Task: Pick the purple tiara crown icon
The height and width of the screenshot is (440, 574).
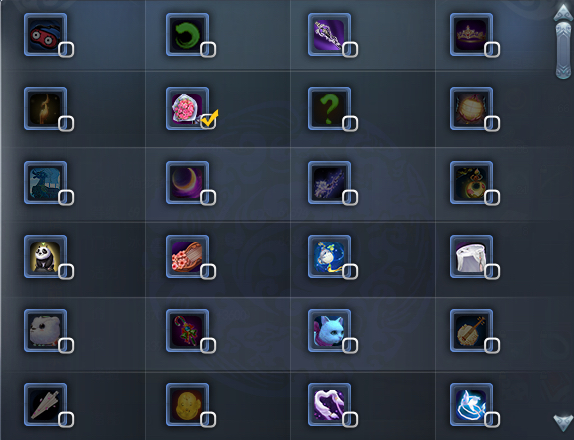Action: (x=472, y=35)
